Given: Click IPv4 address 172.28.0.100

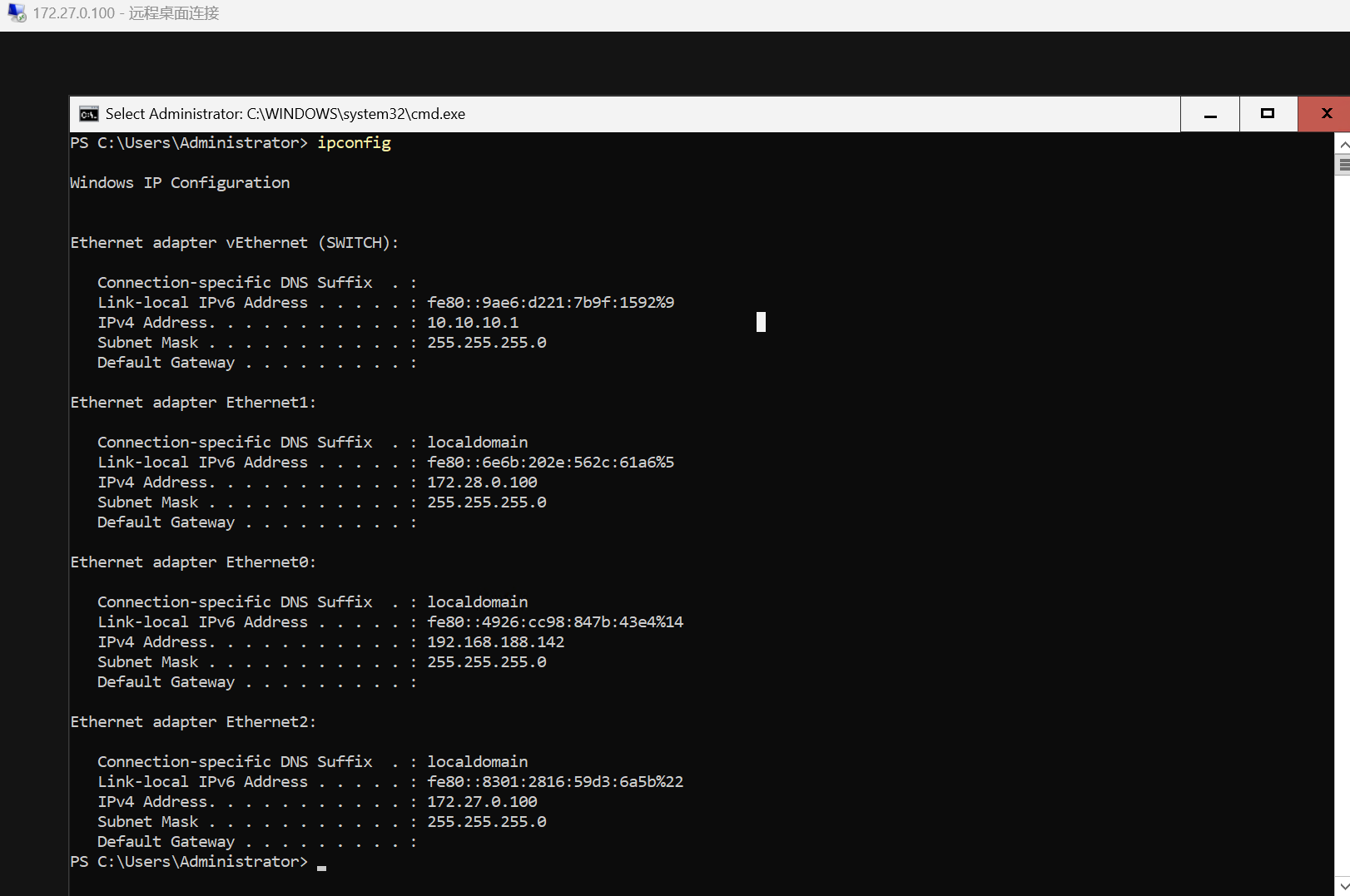Looking at the screenshot, I should [x=482, y=482].
